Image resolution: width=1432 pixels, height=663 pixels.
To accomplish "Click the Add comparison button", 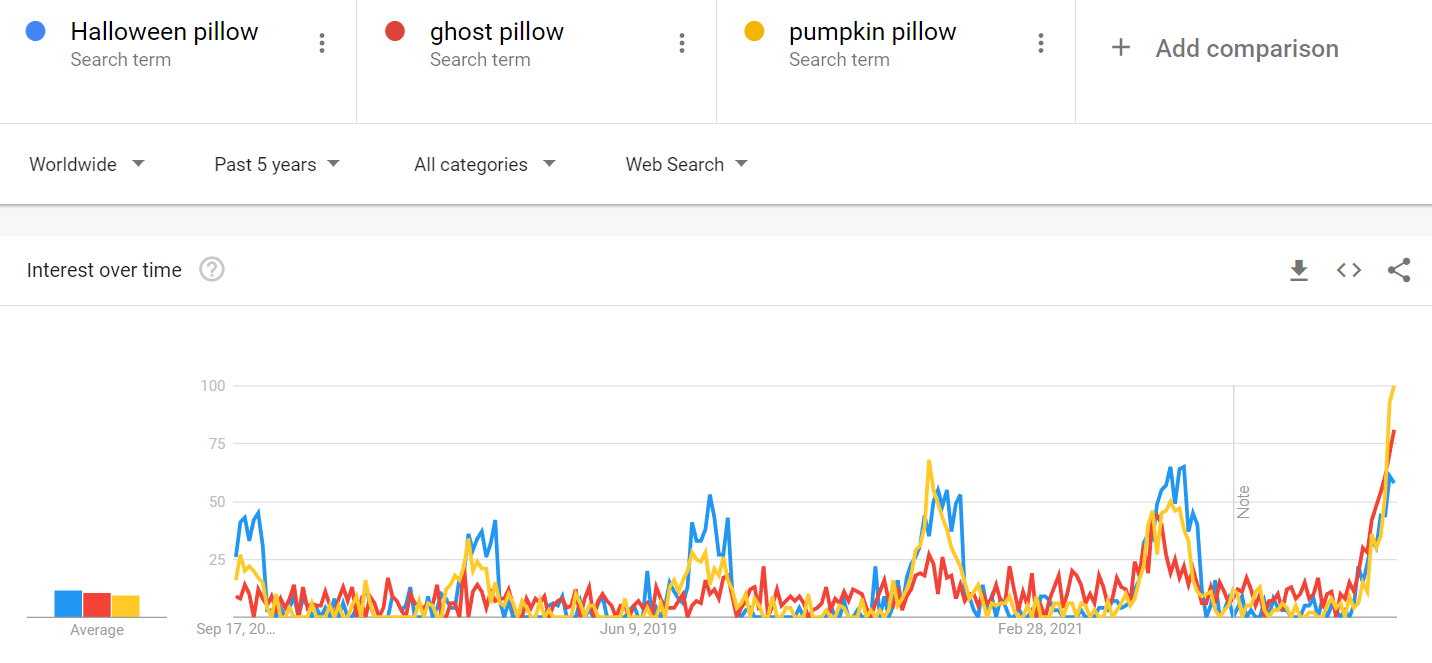I will (1246, 48).
